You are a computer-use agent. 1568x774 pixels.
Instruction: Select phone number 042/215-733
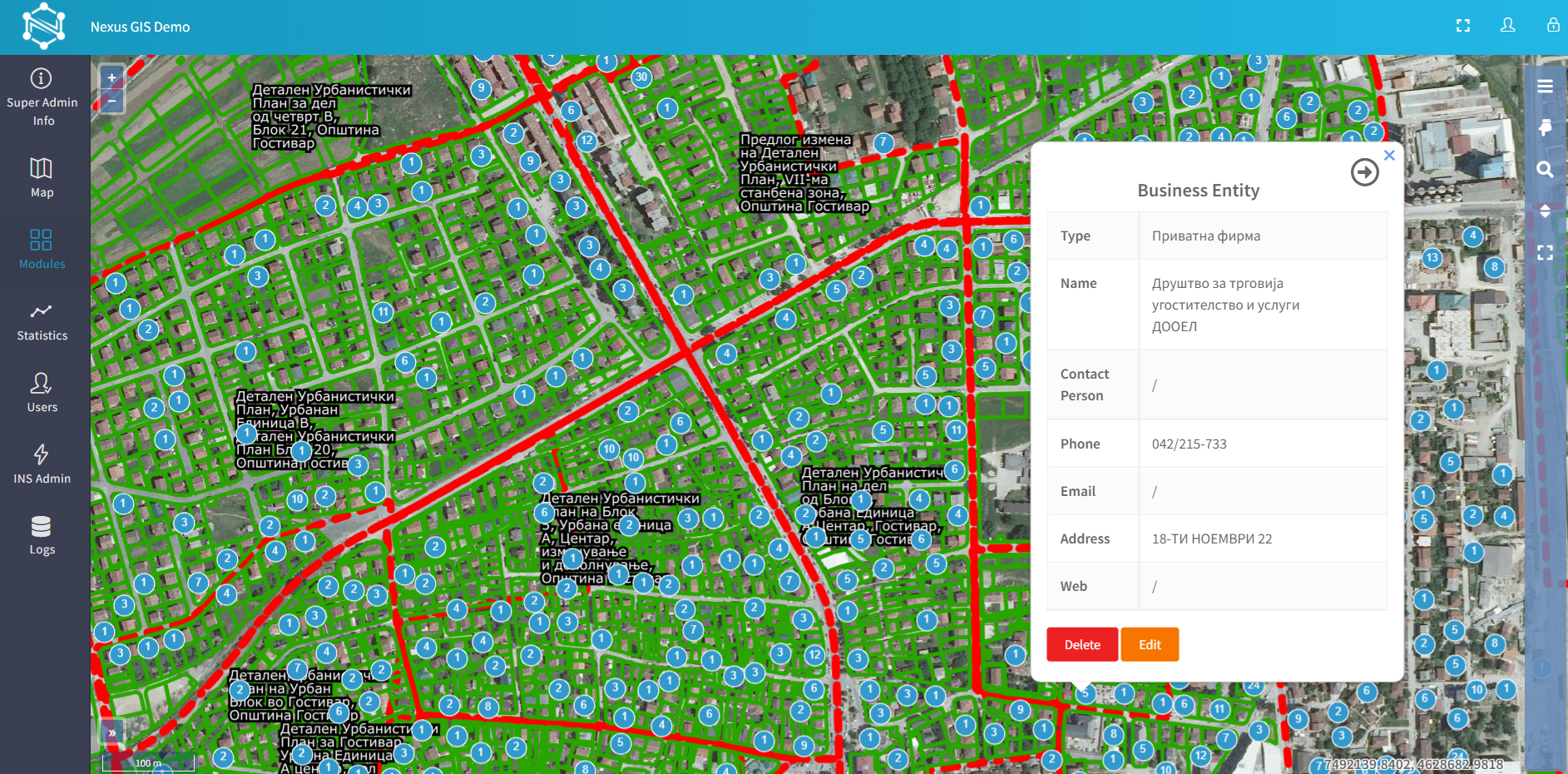(x=1189, y=444)
